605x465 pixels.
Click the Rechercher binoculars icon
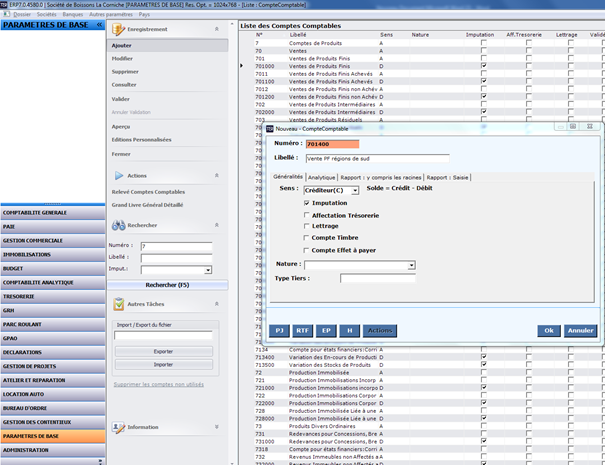click(118, 225)
